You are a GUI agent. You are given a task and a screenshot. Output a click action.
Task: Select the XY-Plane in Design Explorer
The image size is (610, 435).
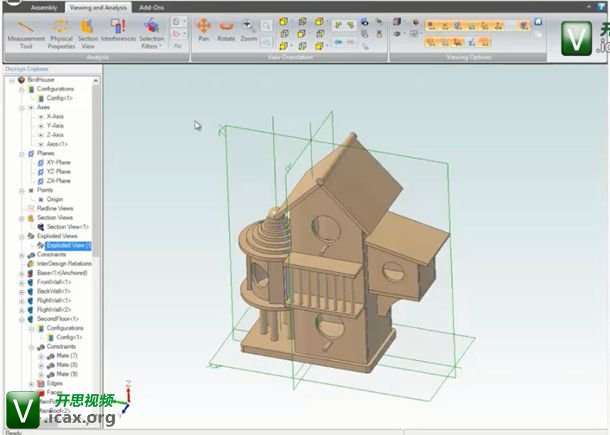[x=59, y=162]
